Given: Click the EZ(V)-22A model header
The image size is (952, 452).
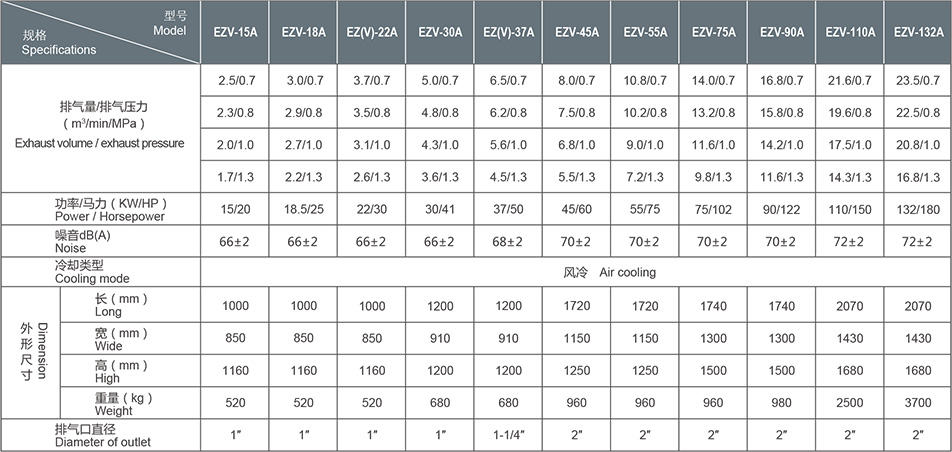Looking at the screenshot, I should point(371,33).
